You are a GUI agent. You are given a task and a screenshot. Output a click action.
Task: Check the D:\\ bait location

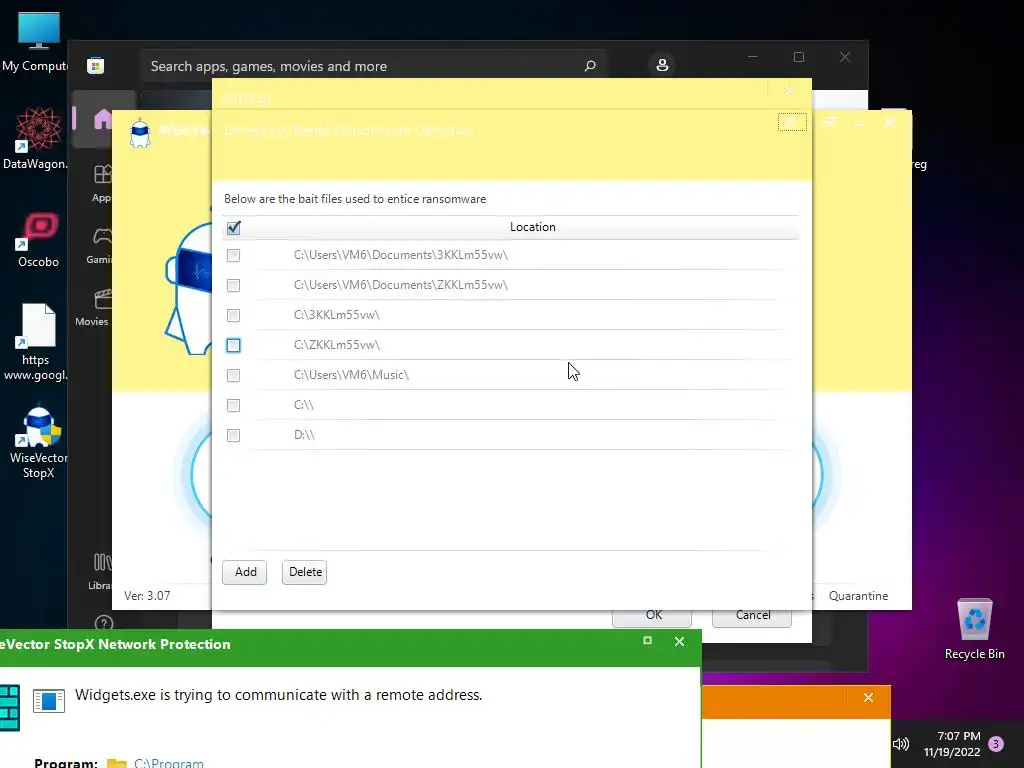click(233, 436)
